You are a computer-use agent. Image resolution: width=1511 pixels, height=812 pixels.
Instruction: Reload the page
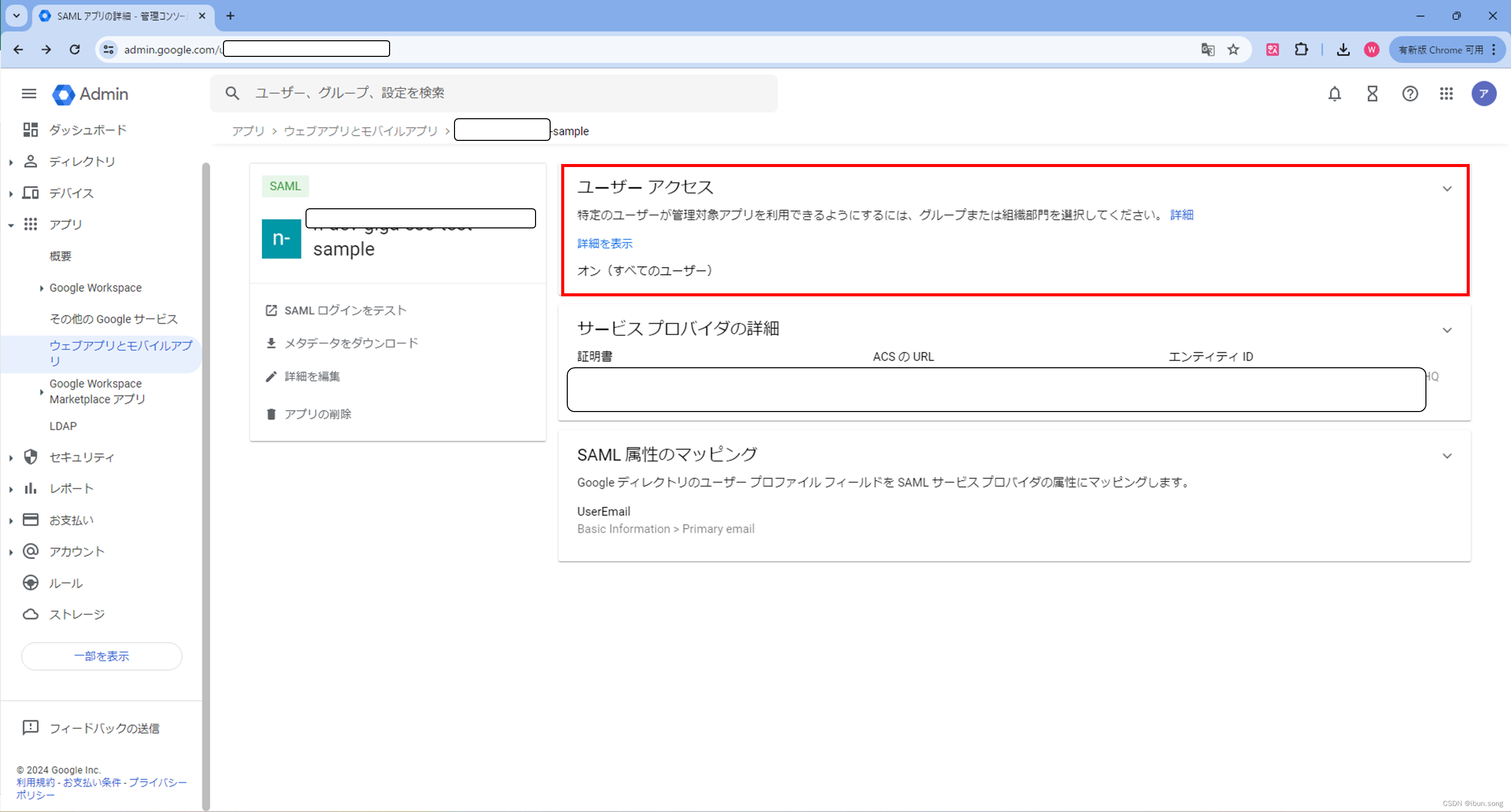click(x=74, y=50)
